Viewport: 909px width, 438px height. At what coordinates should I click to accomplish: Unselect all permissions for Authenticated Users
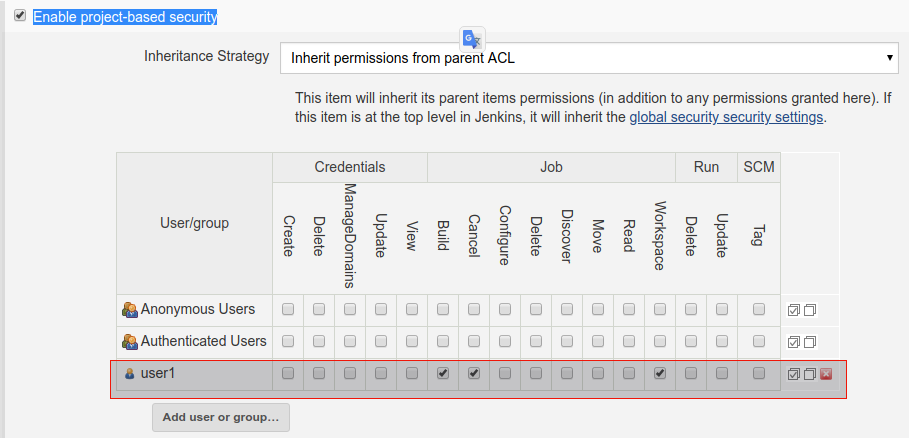[x=810, y=342]
